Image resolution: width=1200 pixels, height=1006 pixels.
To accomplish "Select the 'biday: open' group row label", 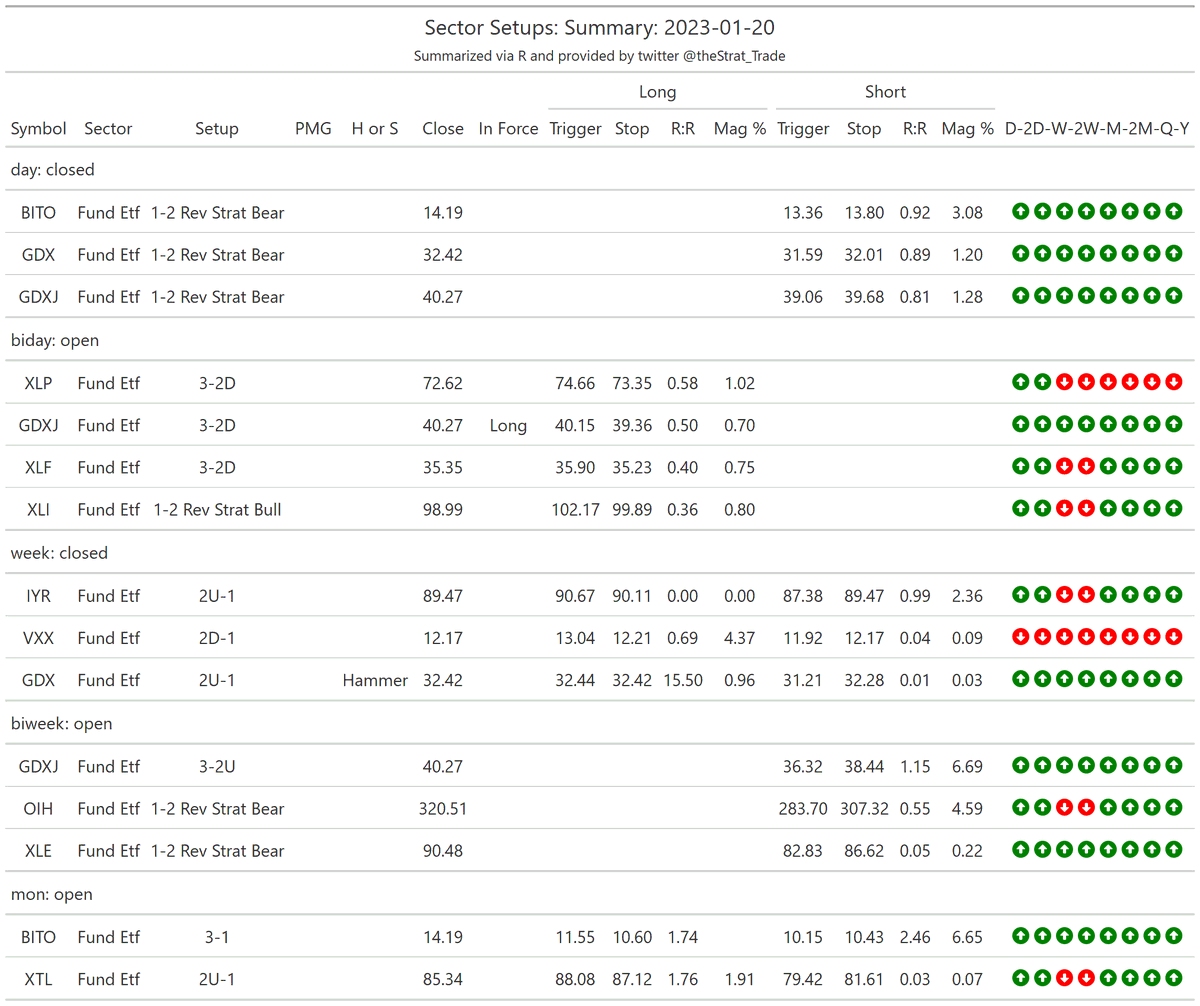I will pos(55,340).
